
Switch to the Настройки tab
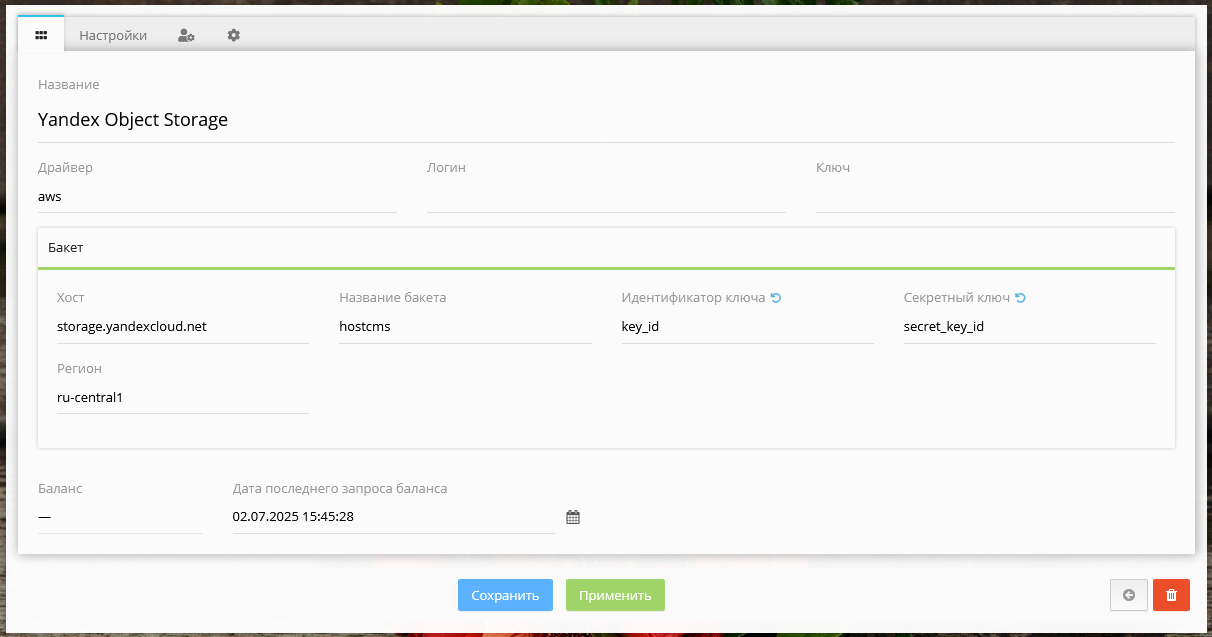tap(113, 35)
